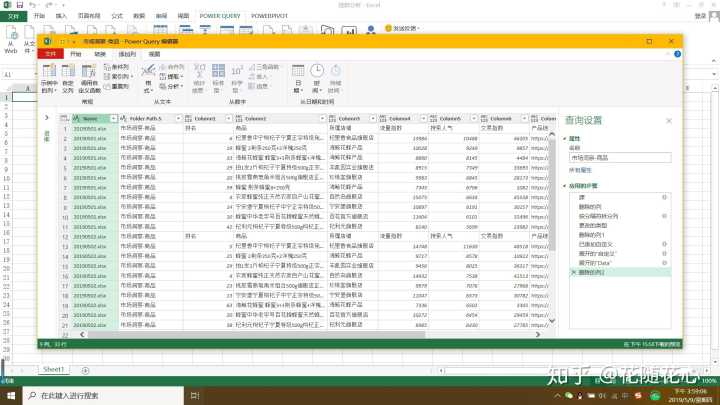Expand the collapsed 查询 queries pane

(45, 117)
